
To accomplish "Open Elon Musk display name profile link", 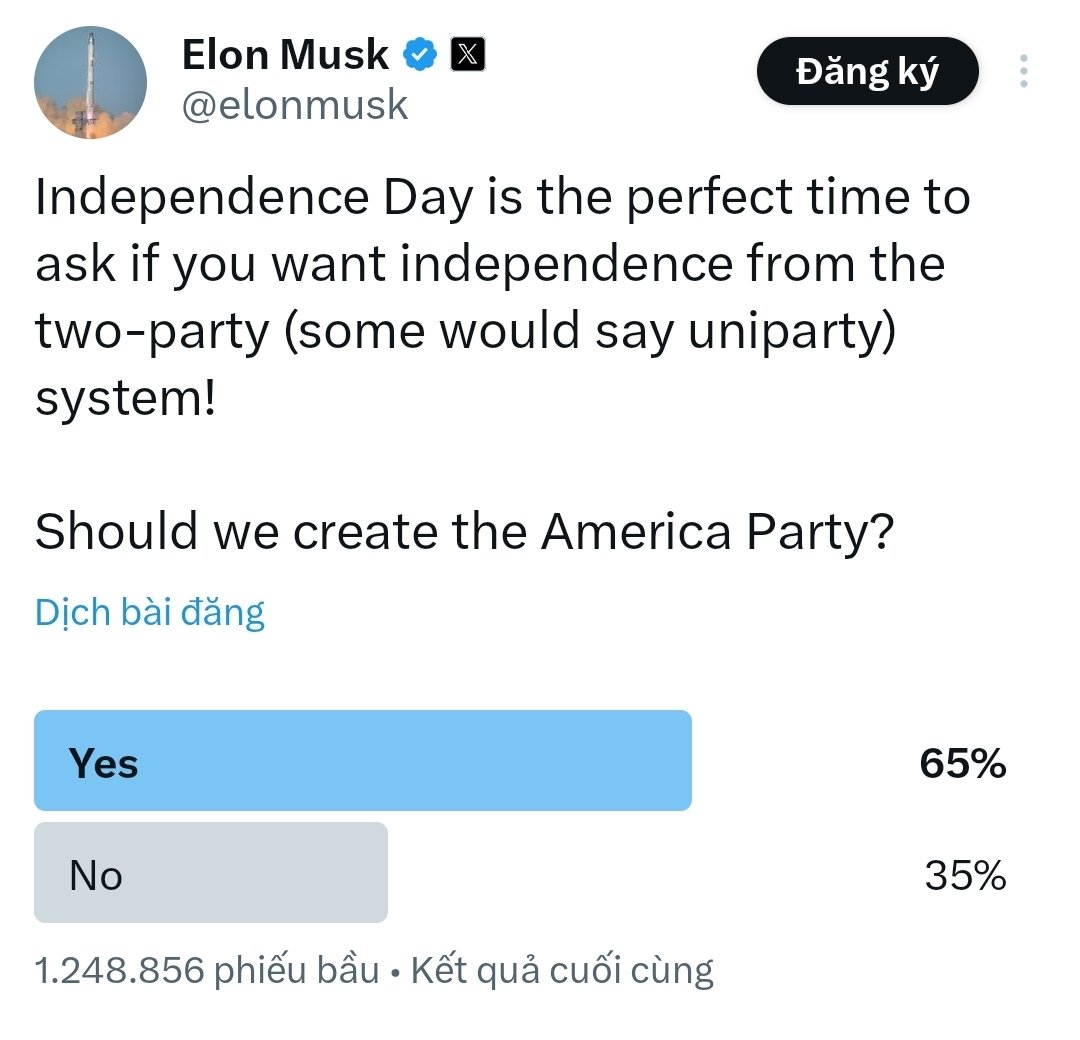I will point(285,54).
